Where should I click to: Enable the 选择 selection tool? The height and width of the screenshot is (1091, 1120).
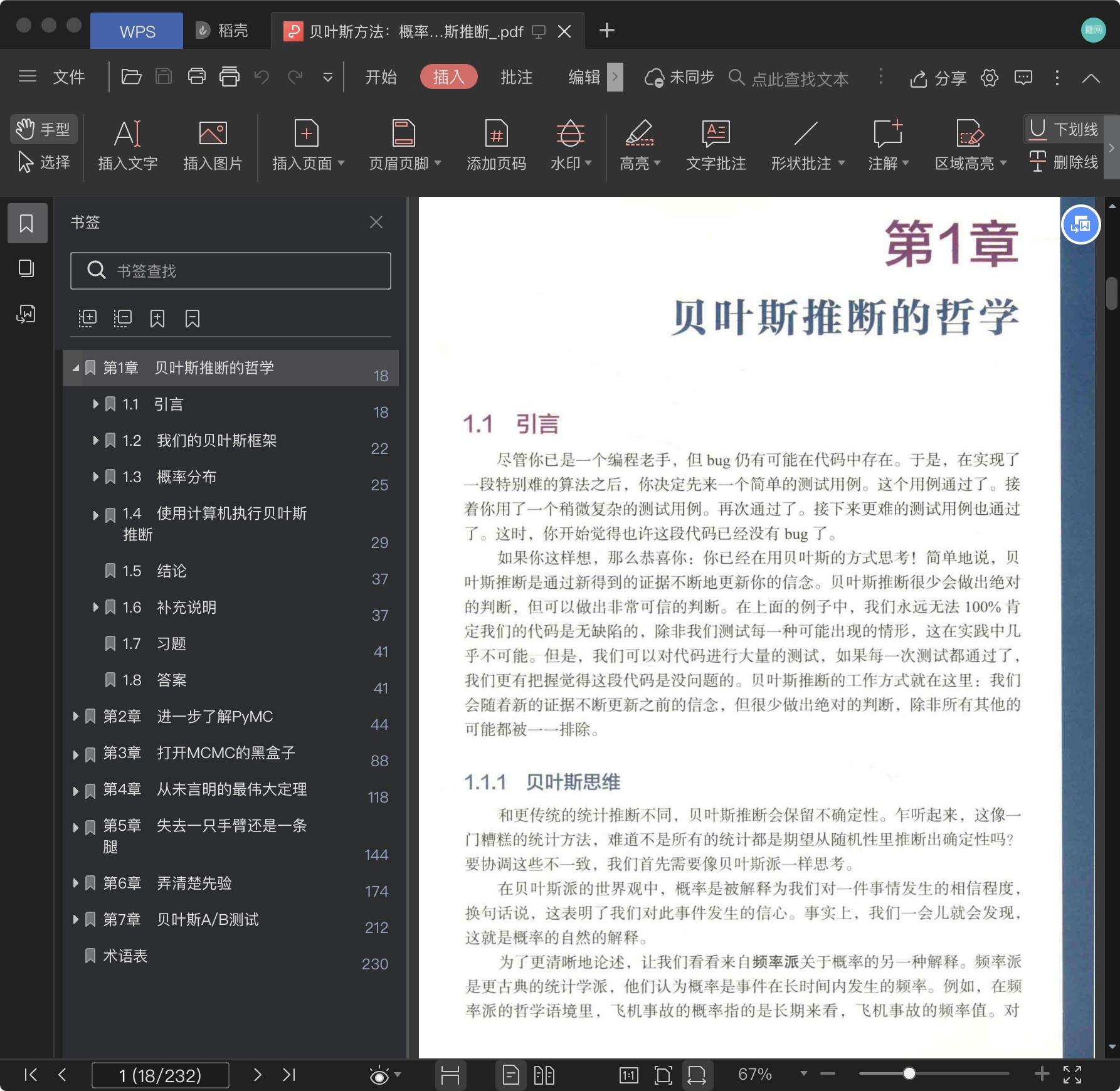[43, 162]
